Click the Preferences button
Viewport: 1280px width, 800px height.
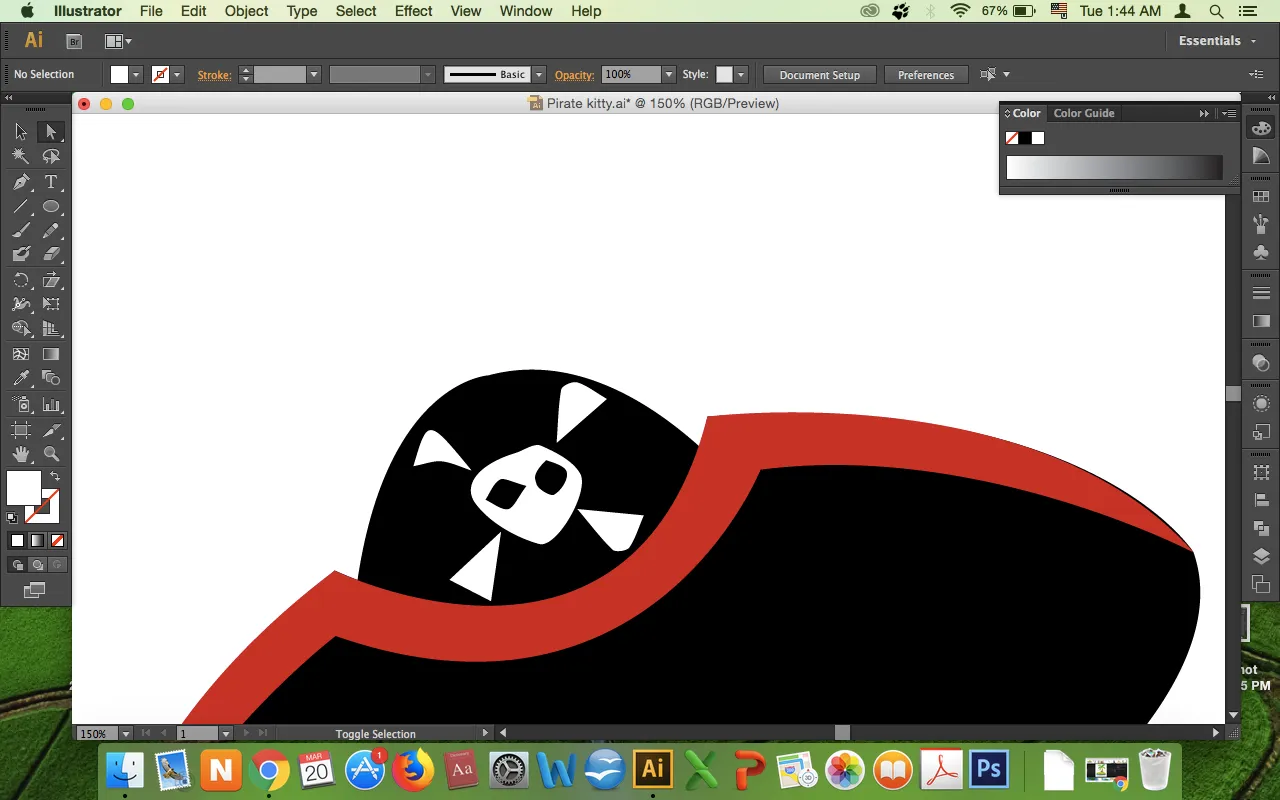926,75
